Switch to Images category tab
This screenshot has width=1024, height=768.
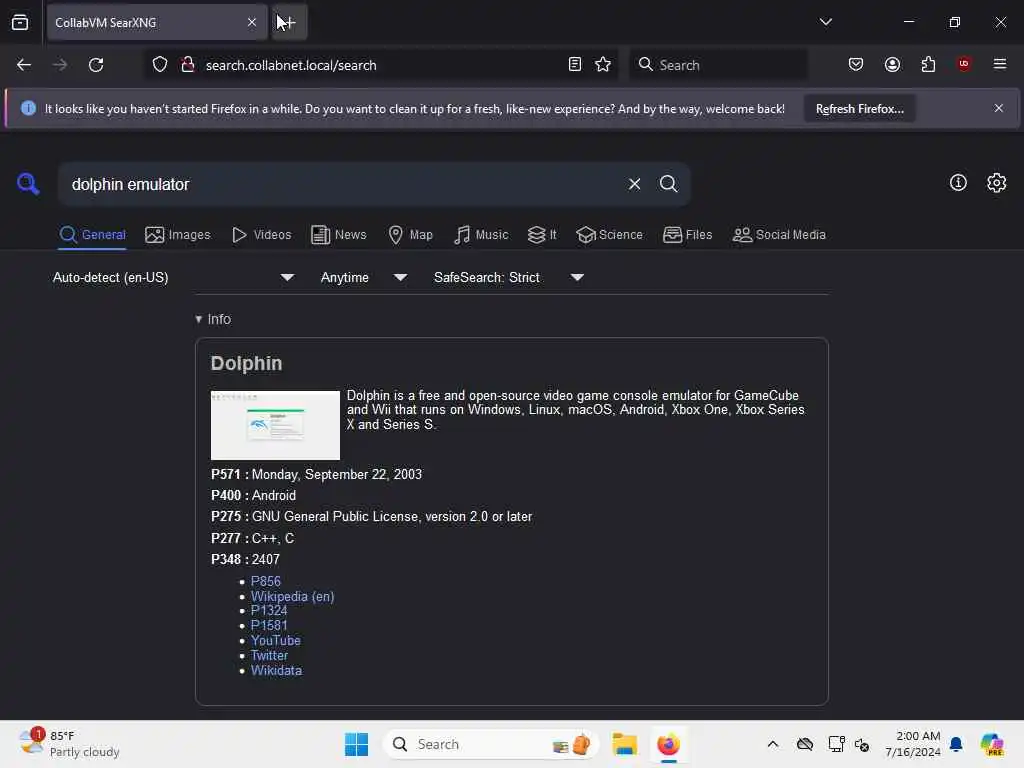[x=178, y=235]
